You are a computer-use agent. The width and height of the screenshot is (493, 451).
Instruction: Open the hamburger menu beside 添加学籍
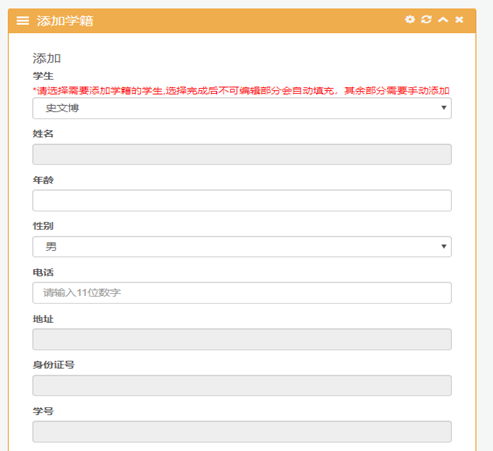click(23, 21)
